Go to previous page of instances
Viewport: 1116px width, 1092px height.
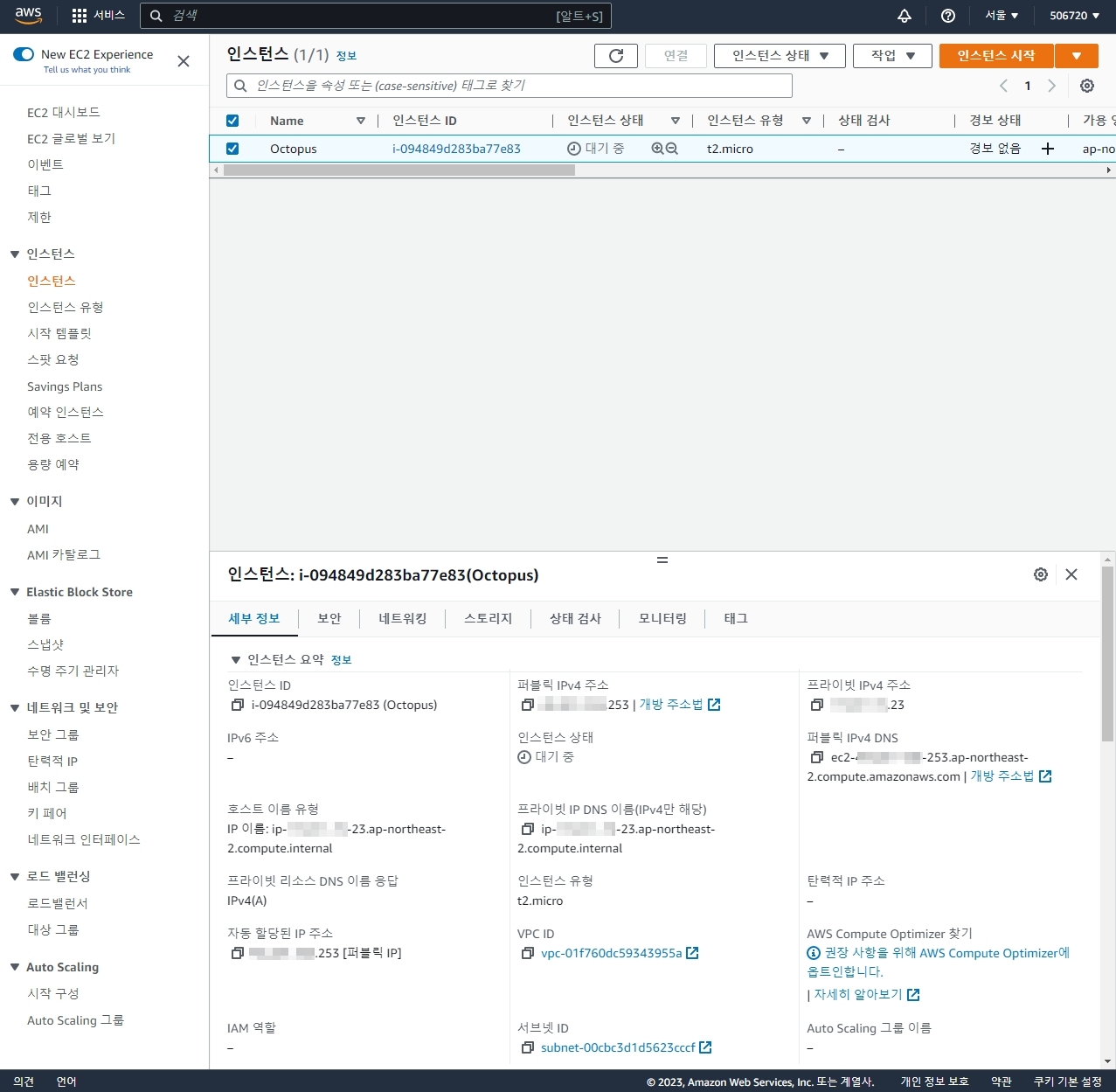click(x=1003, y=86)
